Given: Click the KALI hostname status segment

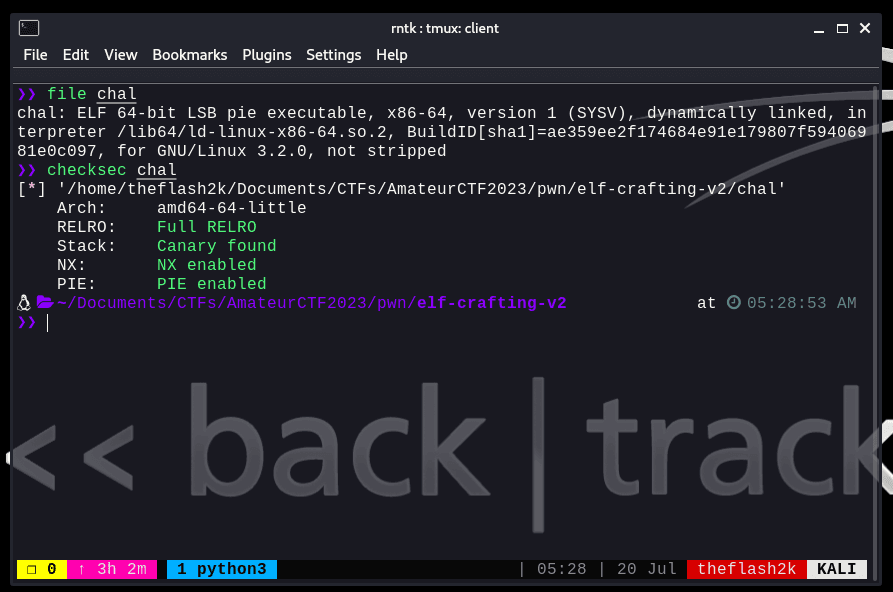Looking at the screenshot, I should point(836,569).
